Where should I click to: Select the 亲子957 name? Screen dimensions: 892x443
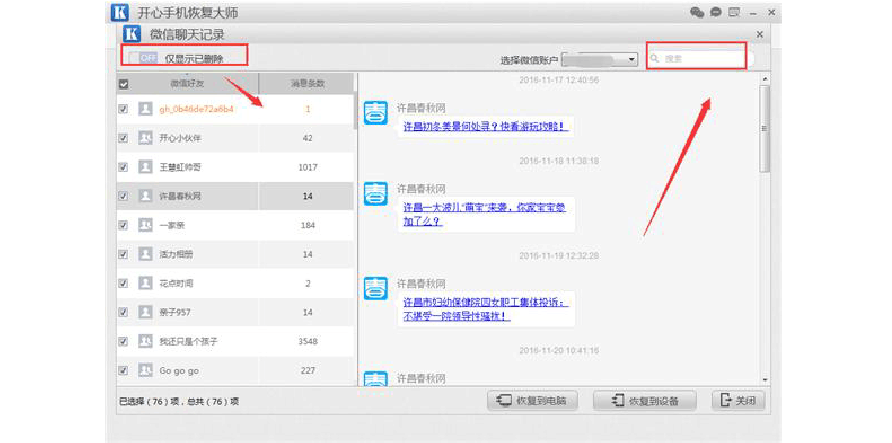click(x=176, y=312)
